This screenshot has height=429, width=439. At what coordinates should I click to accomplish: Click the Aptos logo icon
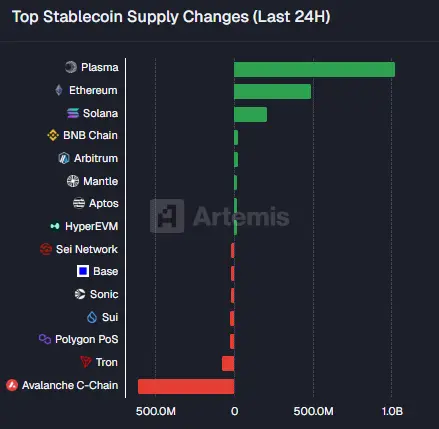coord(79,203)
